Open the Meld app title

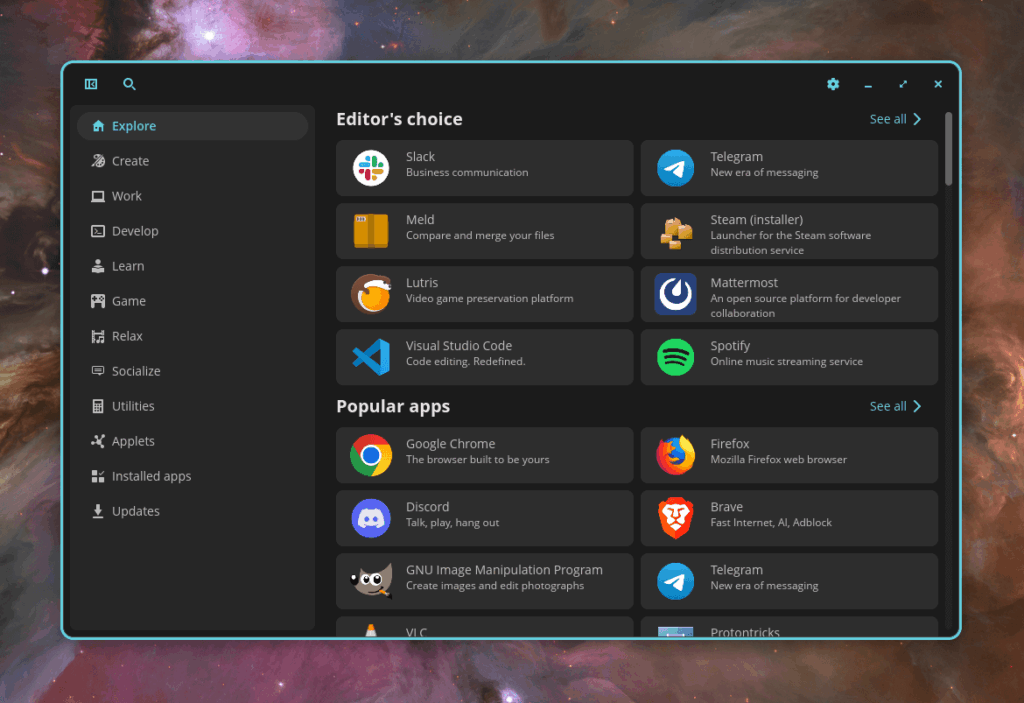[420, 220]
